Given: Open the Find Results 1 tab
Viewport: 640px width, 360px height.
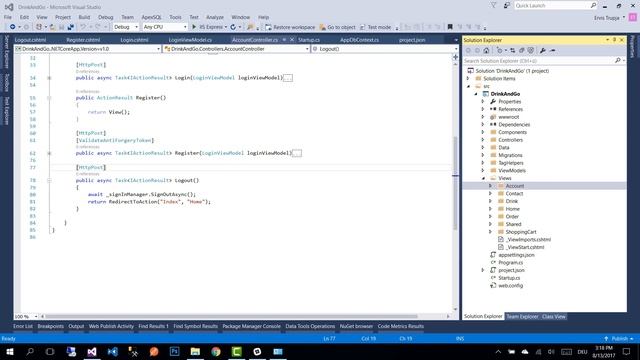Looking at the screenshot, I should pyautogui.click(x=153, y=326).
